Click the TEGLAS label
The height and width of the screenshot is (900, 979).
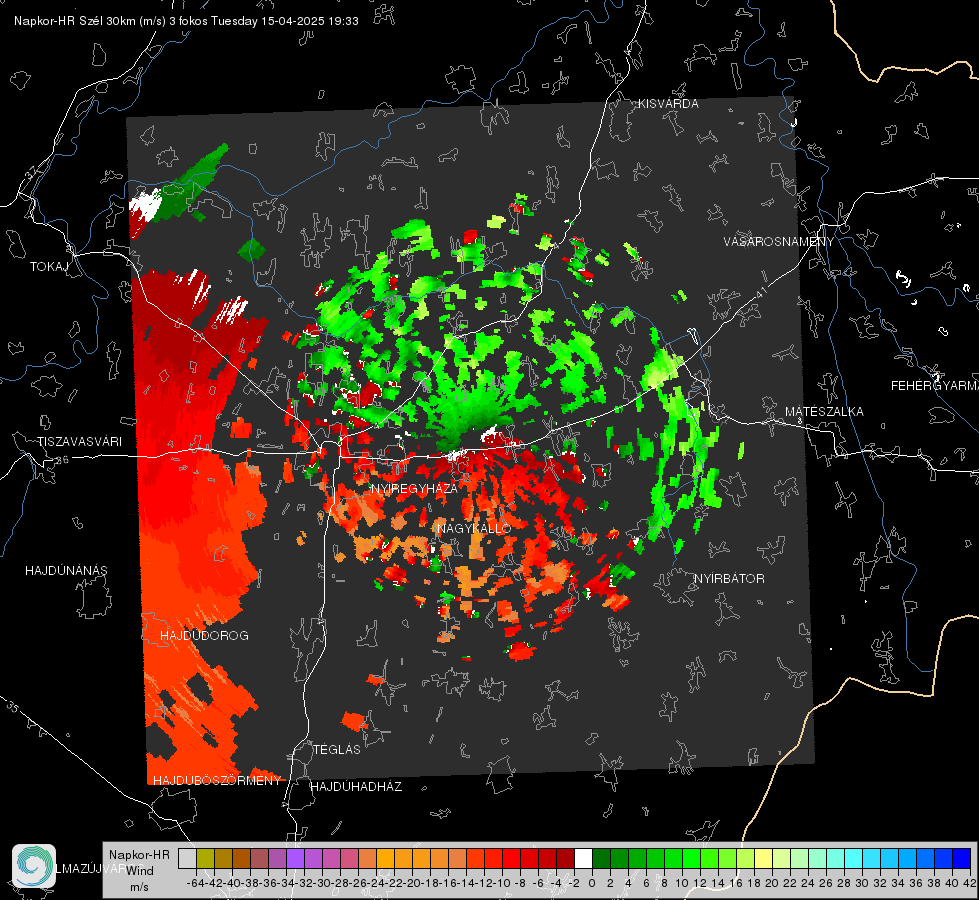tap(337, 750)
